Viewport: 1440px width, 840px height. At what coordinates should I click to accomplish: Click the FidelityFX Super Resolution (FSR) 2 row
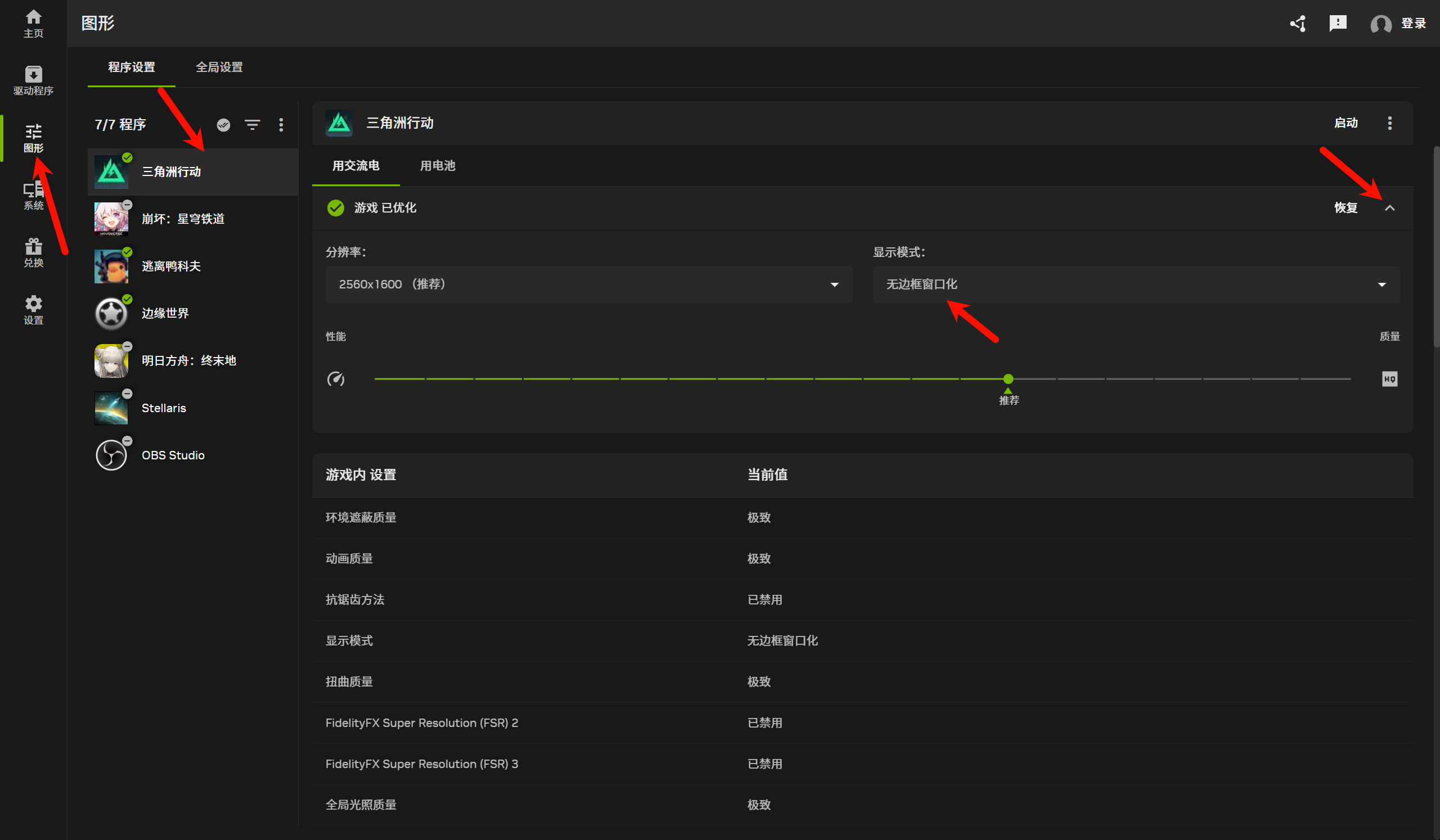862,723
